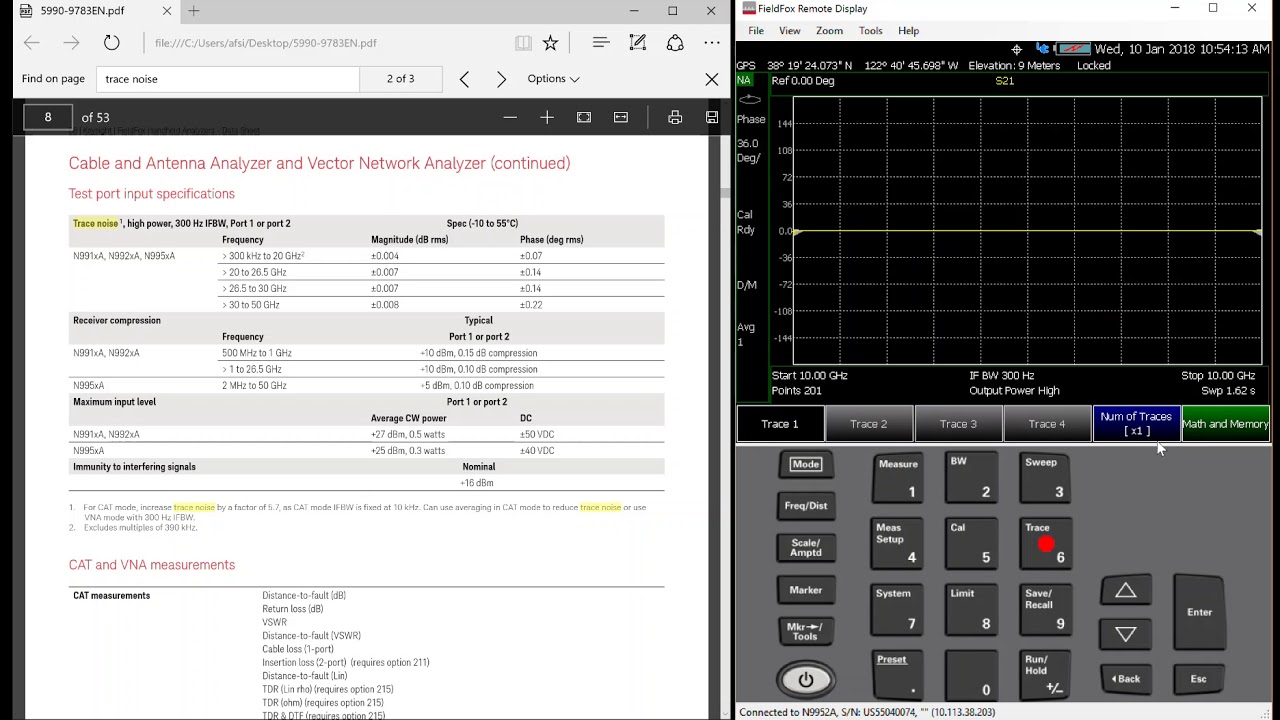This screenshot has height=720, width=1280.
Task: Open the Reading view book icon
Action: (523, 43)
